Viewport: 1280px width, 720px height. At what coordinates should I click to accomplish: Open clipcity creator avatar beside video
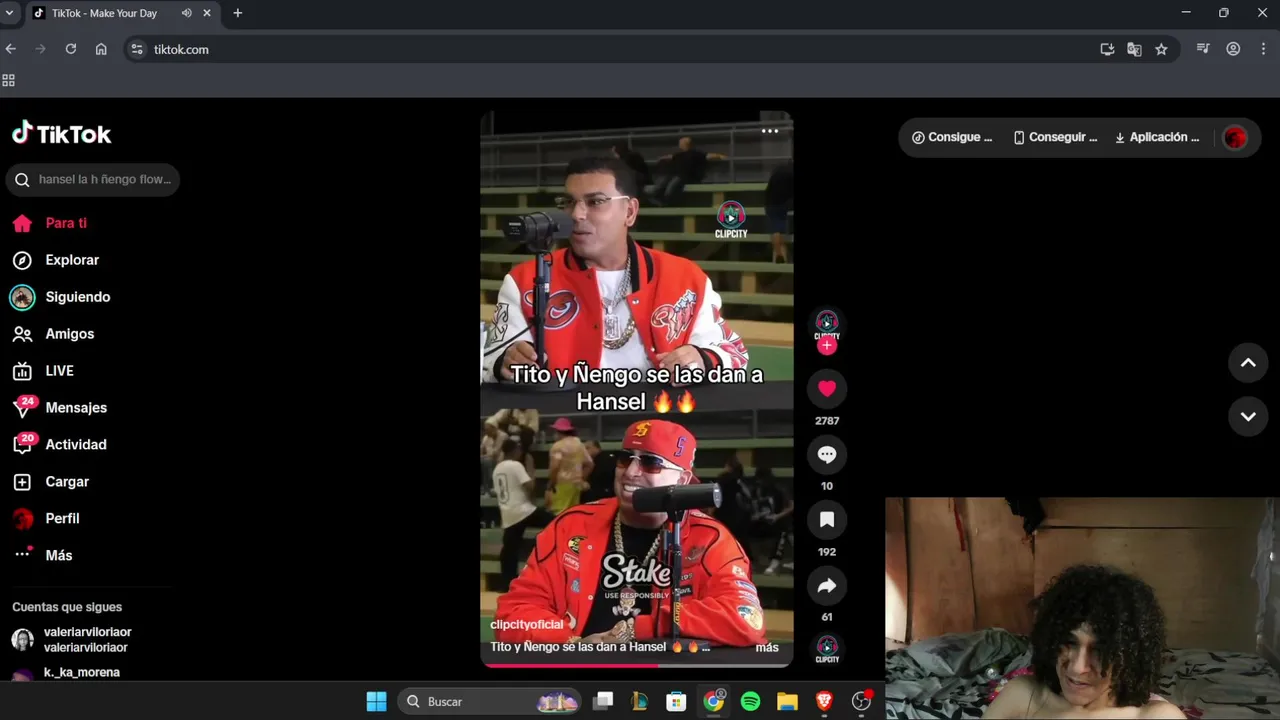[827, 324]
